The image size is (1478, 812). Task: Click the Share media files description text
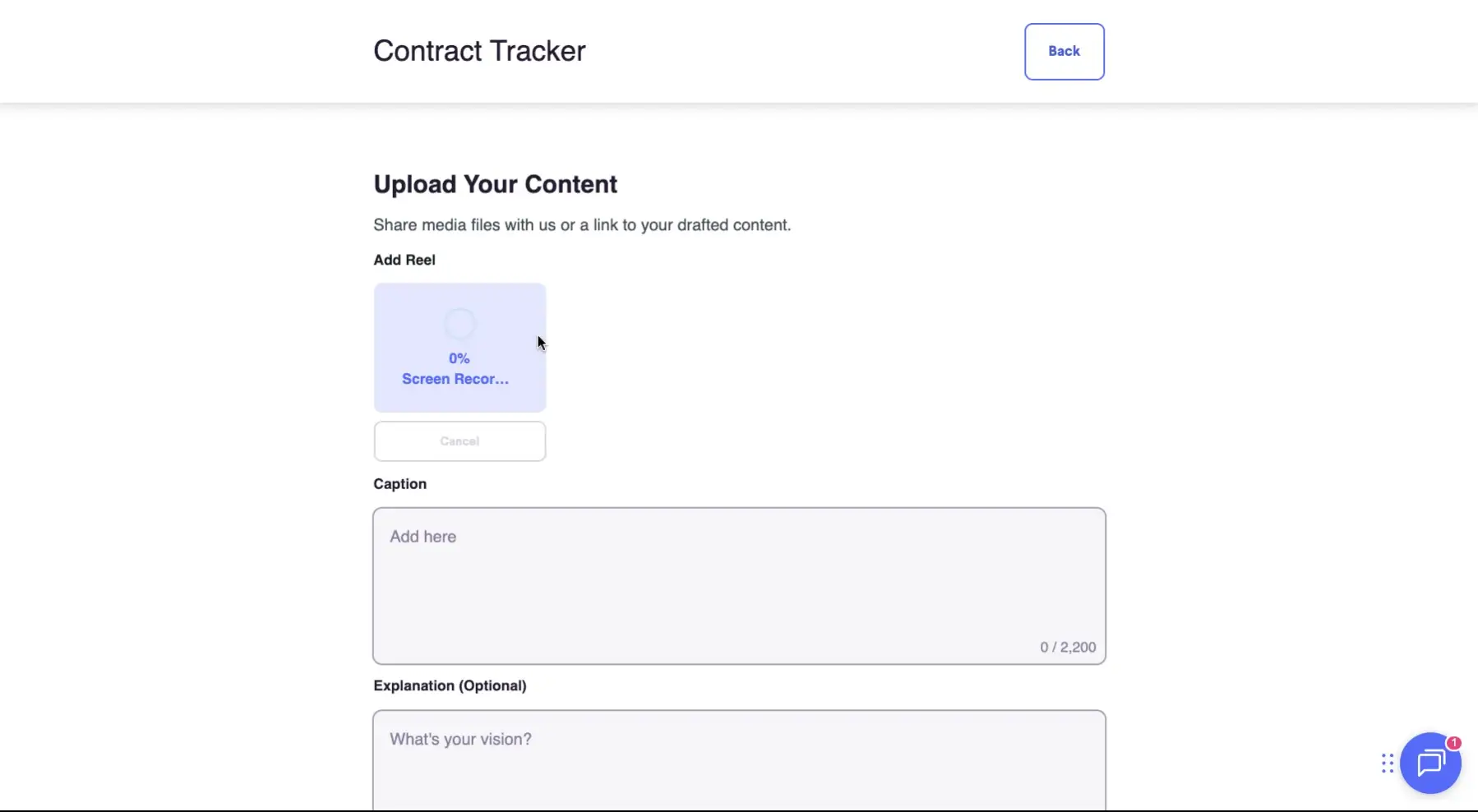coord(582,224)
